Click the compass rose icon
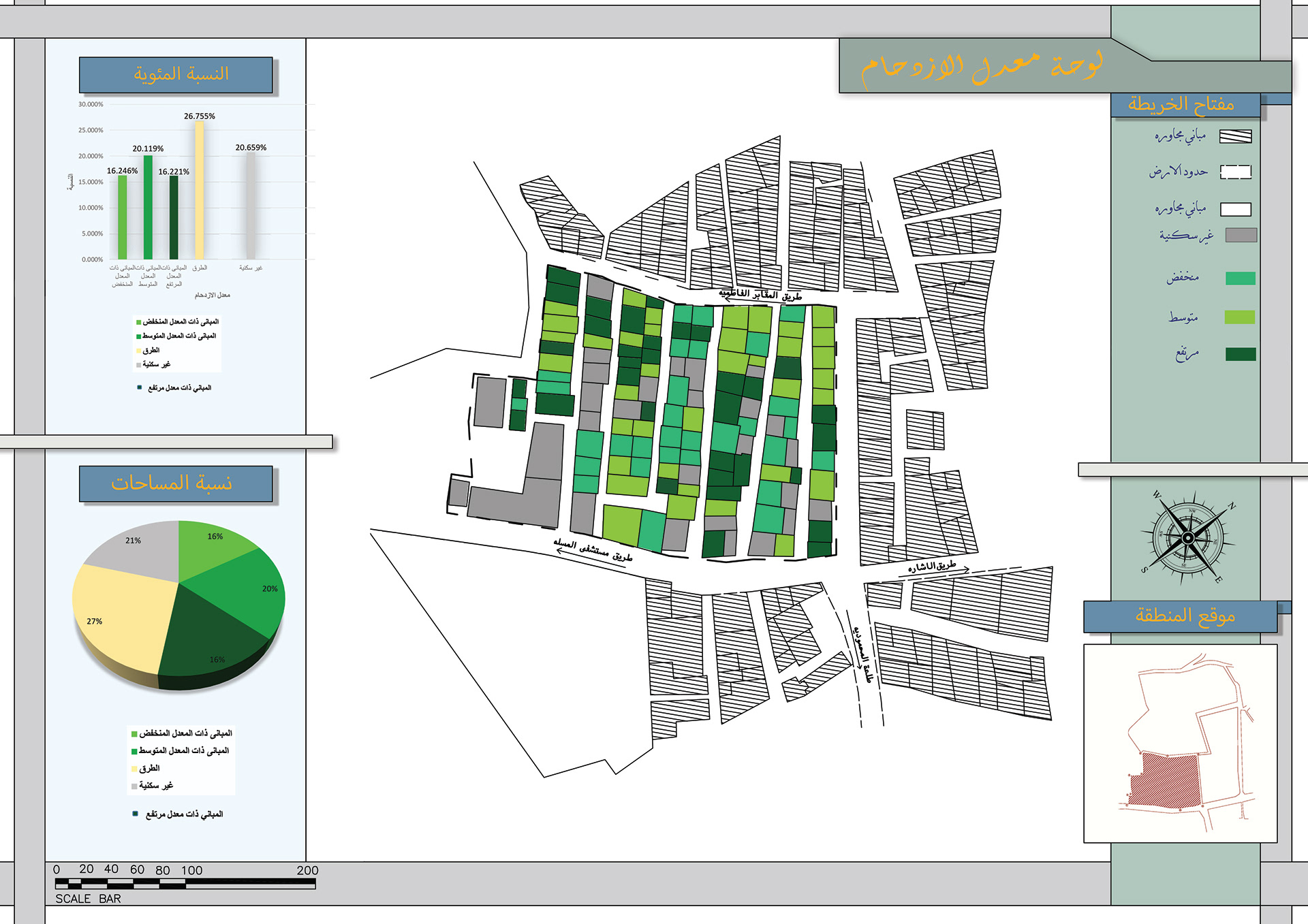Viewport: 1308px width, 924px height. pyautogui.click(x=1188, y=538)
